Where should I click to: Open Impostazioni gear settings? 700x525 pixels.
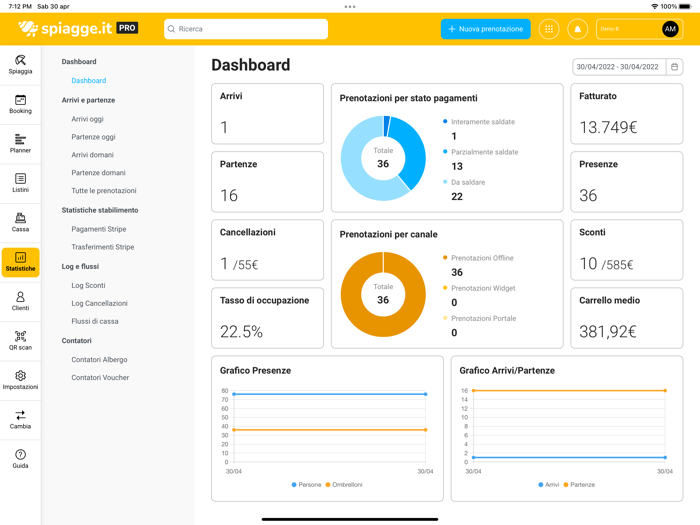point(20,380)
